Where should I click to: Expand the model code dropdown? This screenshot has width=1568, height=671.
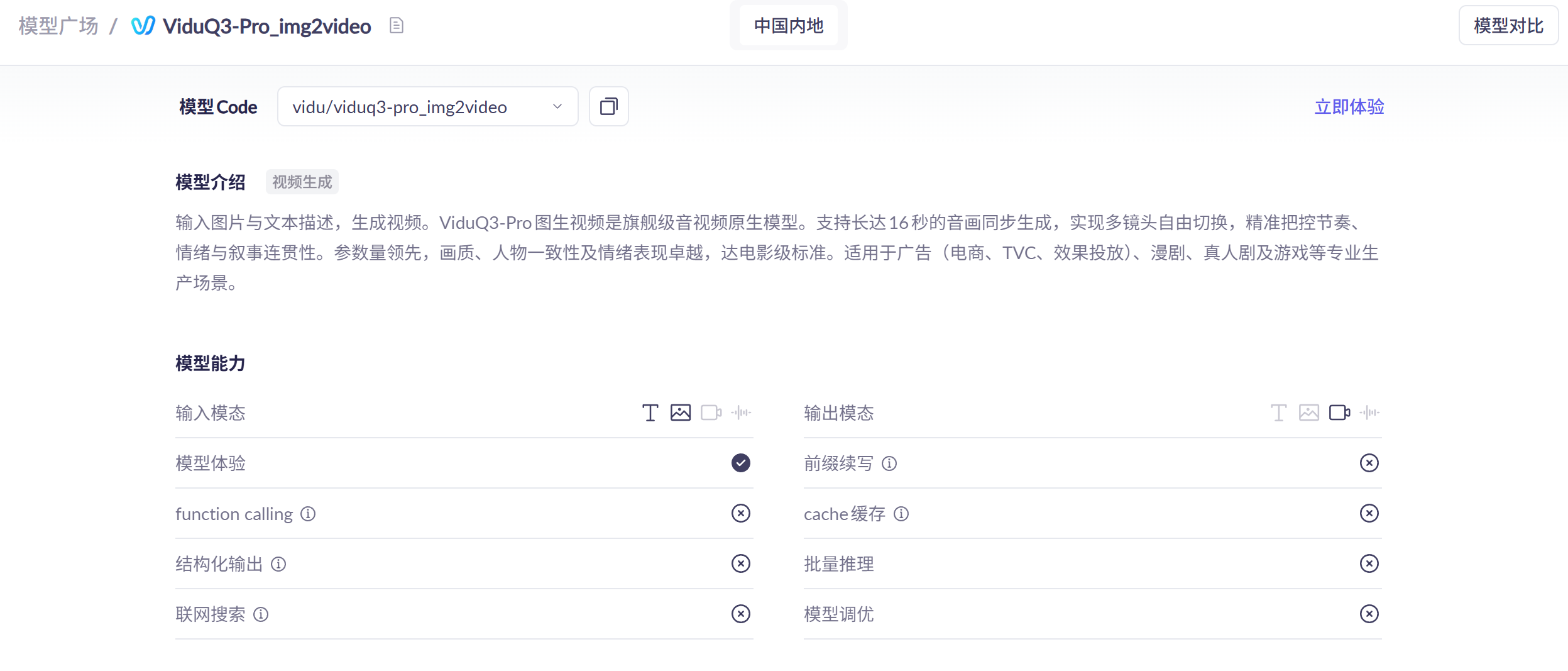(557, 106)
